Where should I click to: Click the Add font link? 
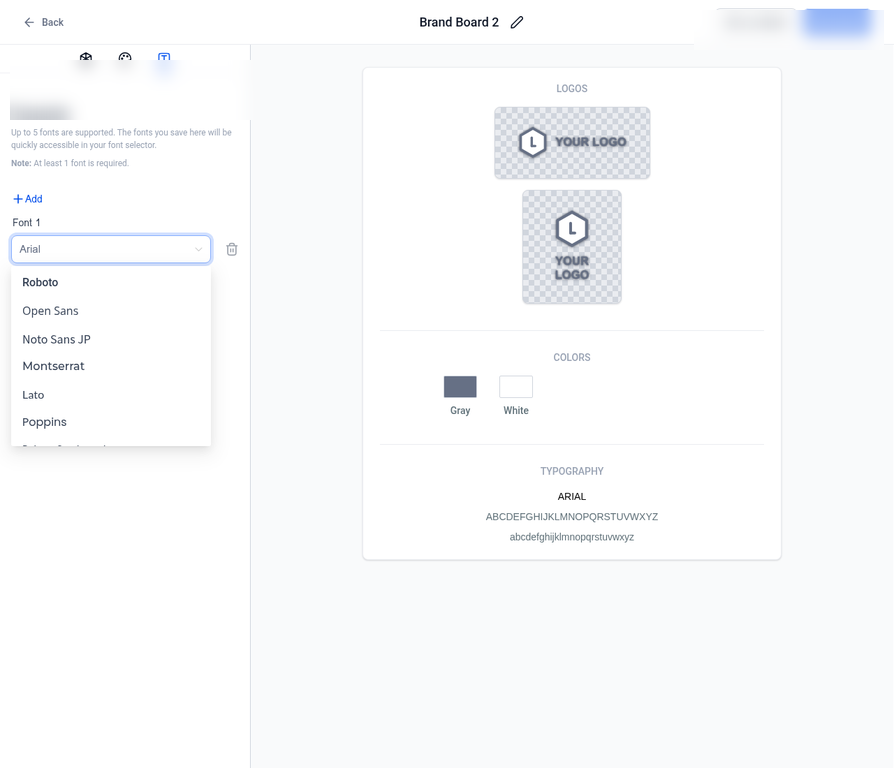coord(28,199)
